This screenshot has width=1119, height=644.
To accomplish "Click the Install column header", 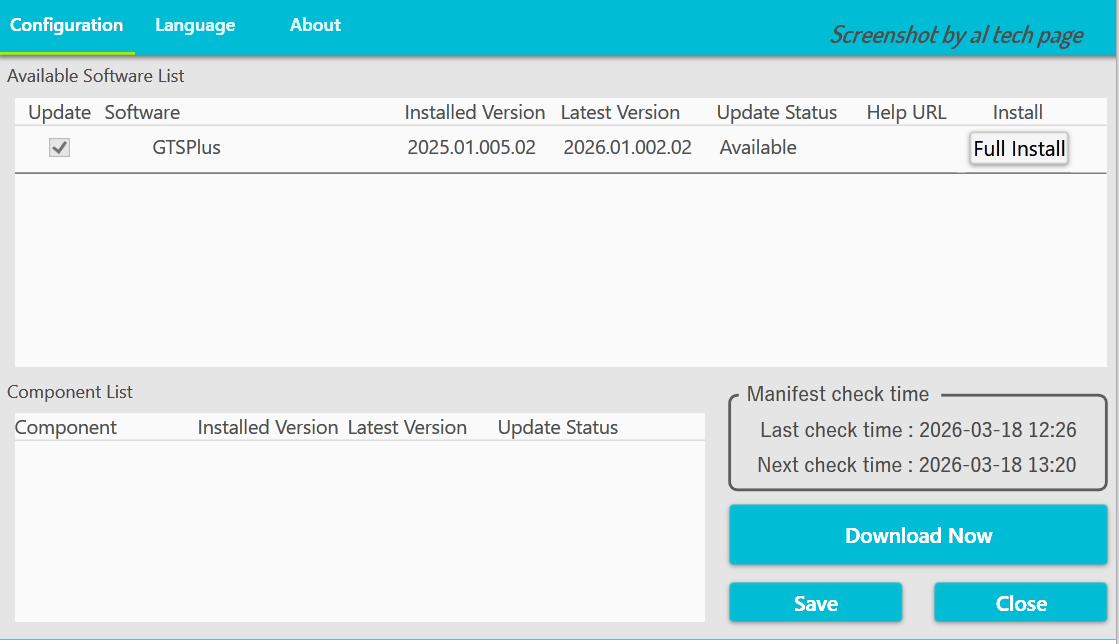I will click(x=1017, y=112).
